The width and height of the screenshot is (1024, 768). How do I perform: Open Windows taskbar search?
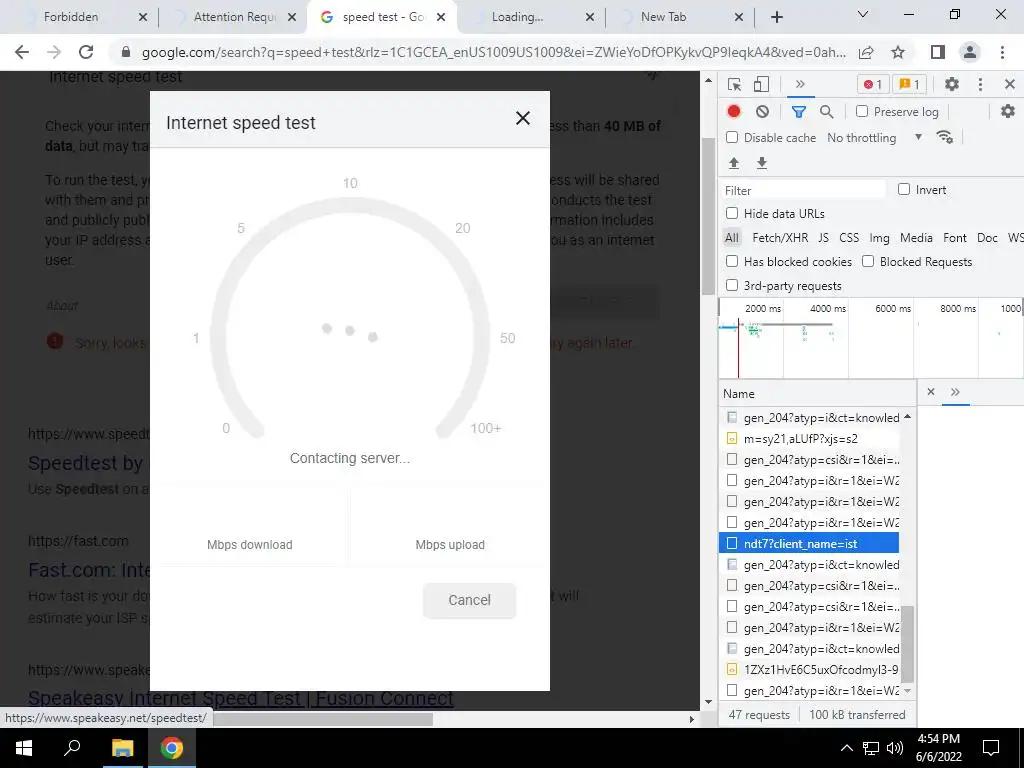72,748
